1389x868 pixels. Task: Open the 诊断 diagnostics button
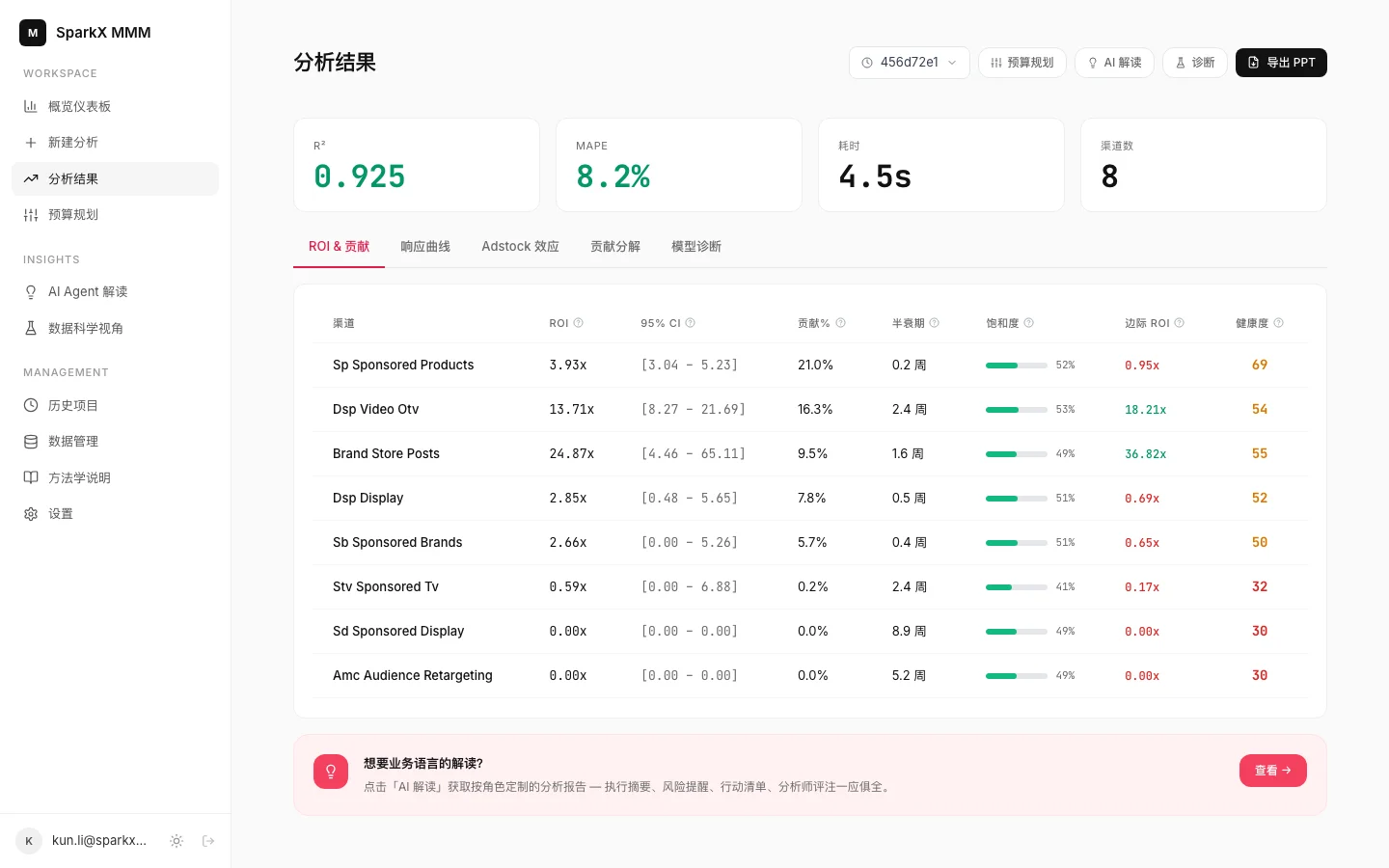point(1195,63)
